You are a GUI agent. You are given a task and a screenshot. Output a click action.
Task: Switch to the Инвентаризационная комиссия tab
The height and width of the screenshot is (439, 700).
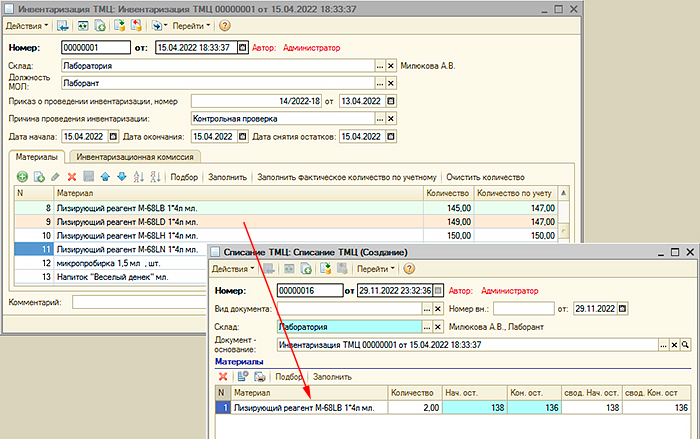pyautogui.click(x=137, y=156)
